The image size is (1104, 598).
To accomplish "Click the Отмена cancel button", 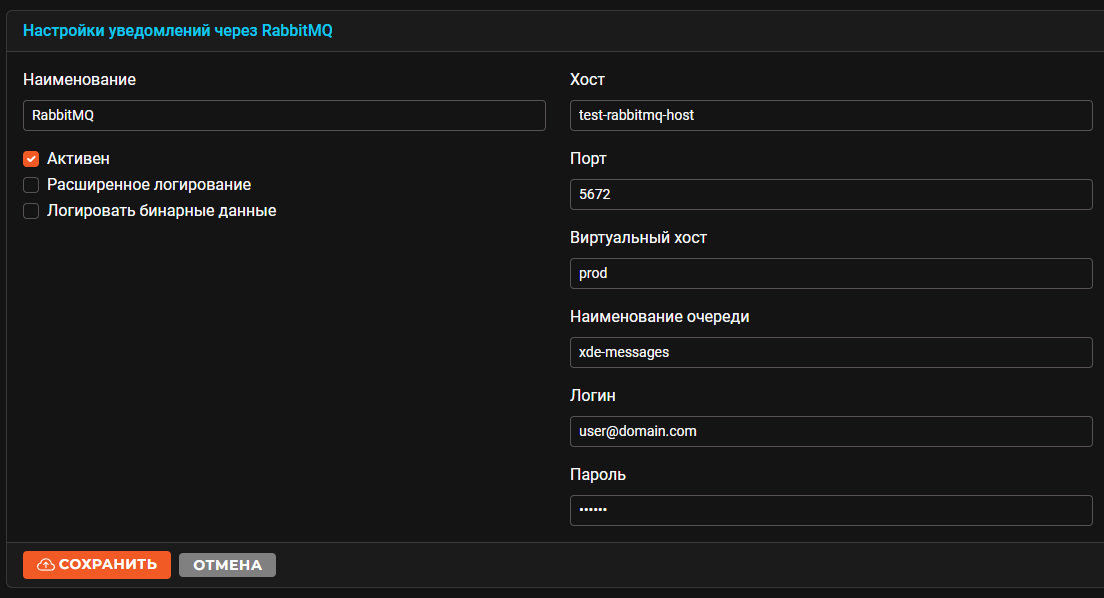I will click(x=227, y=565).
